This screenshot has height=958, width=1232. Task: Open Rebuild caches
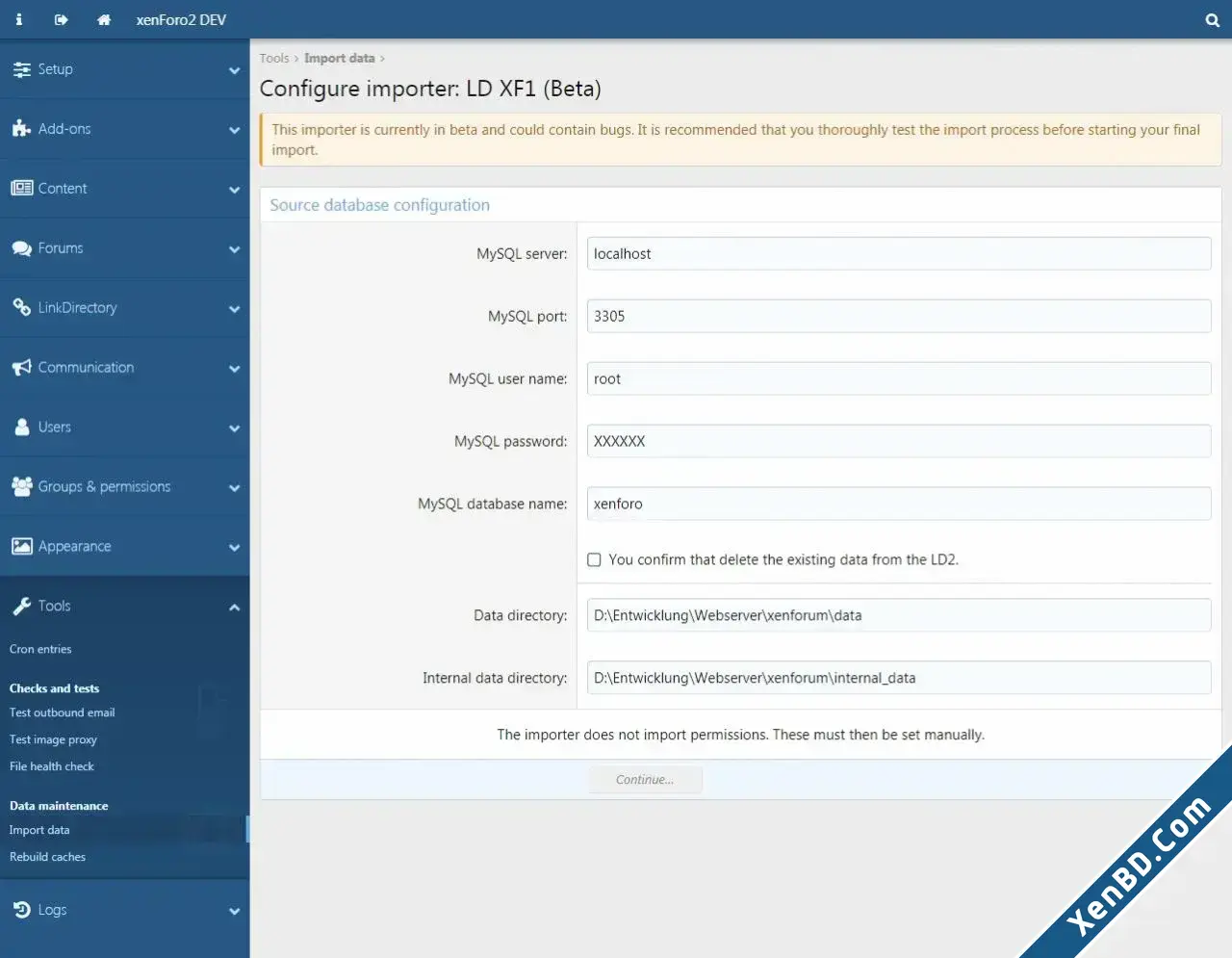47,857
